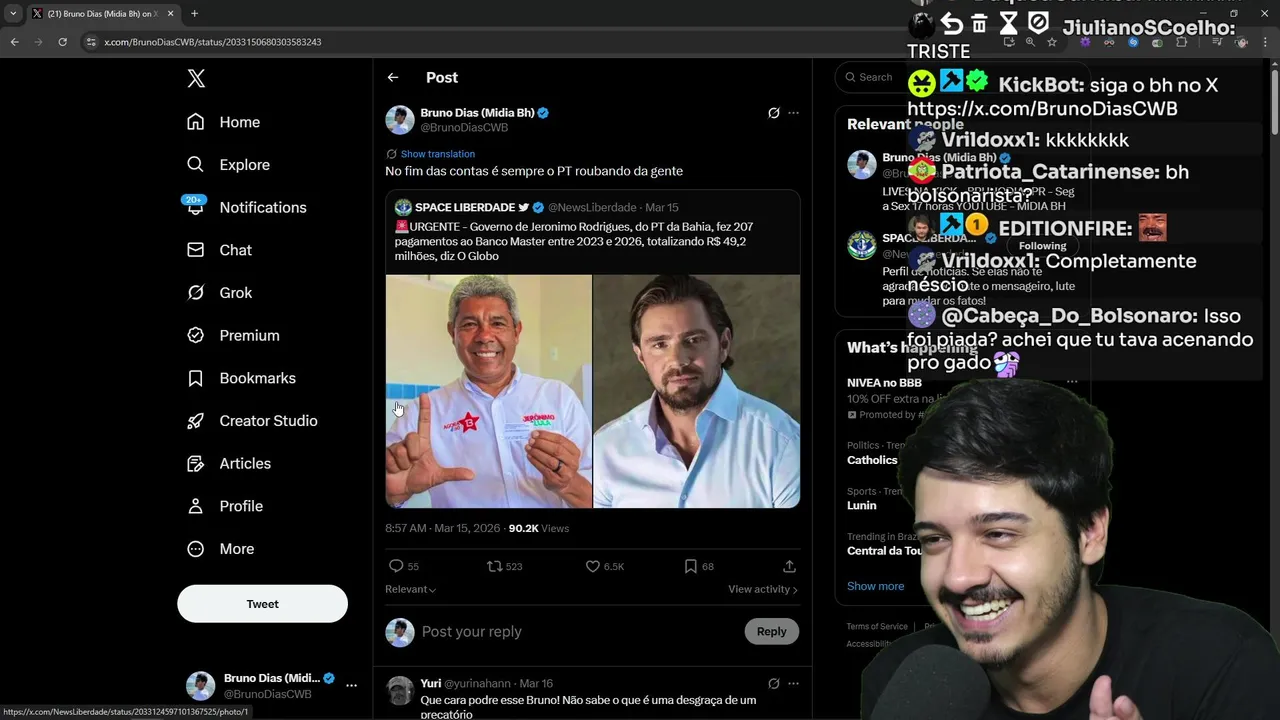Open the Jeronimo Rodrigues photo thumbnail
This screenshot has height=720, width=1280.
pos(489,391)
